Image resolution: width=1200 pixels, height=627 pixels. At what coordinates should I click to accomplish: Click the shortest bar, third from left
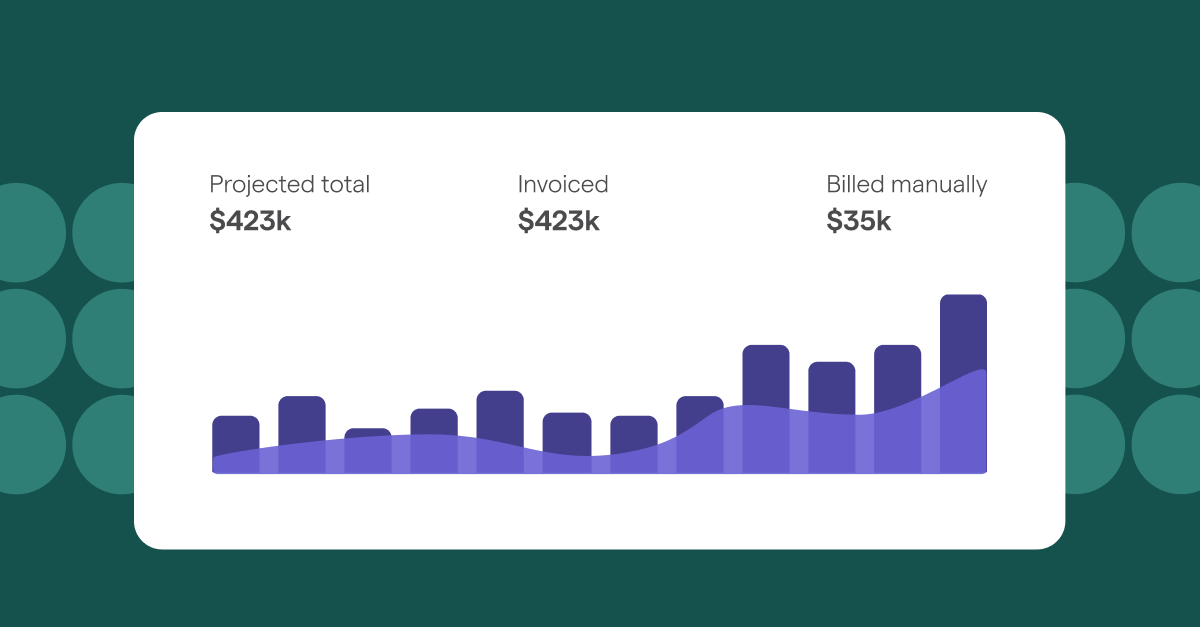pyautogui.click(x=368, y=433)
